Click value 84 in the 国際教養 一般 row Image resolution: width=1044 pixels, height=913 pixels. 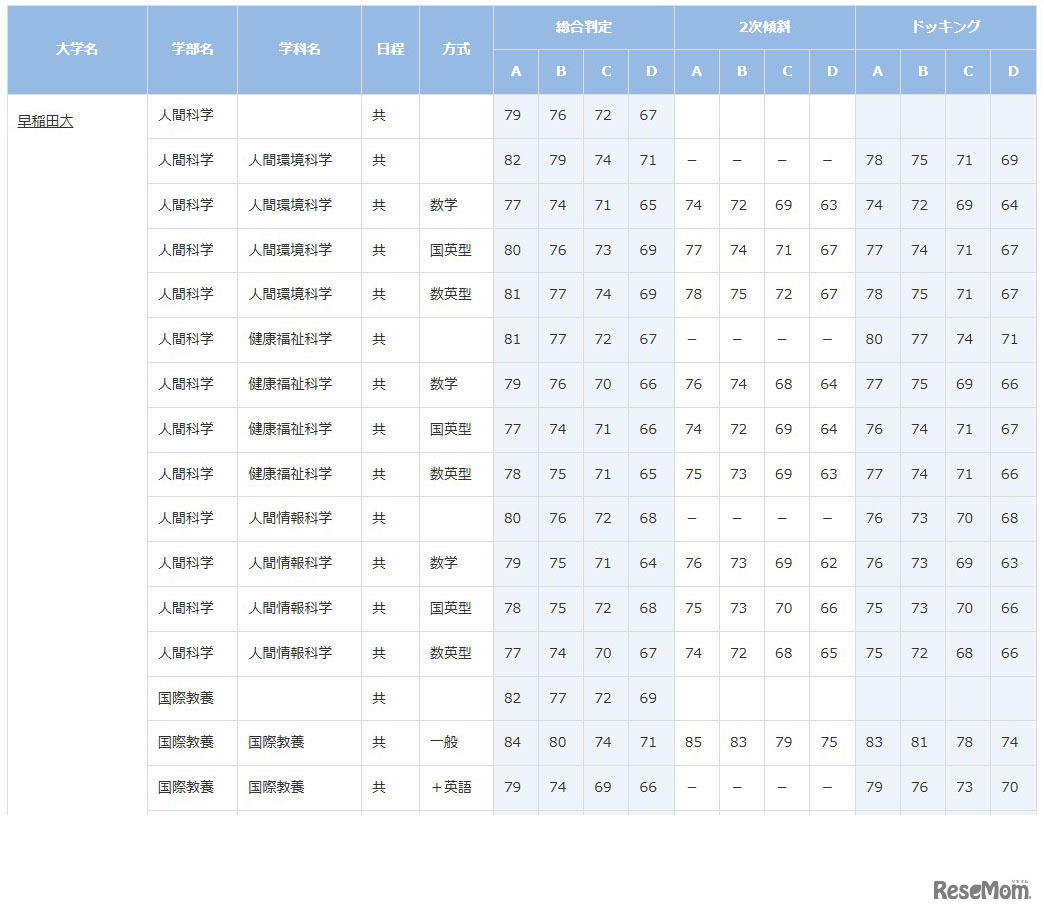point(513,742)
